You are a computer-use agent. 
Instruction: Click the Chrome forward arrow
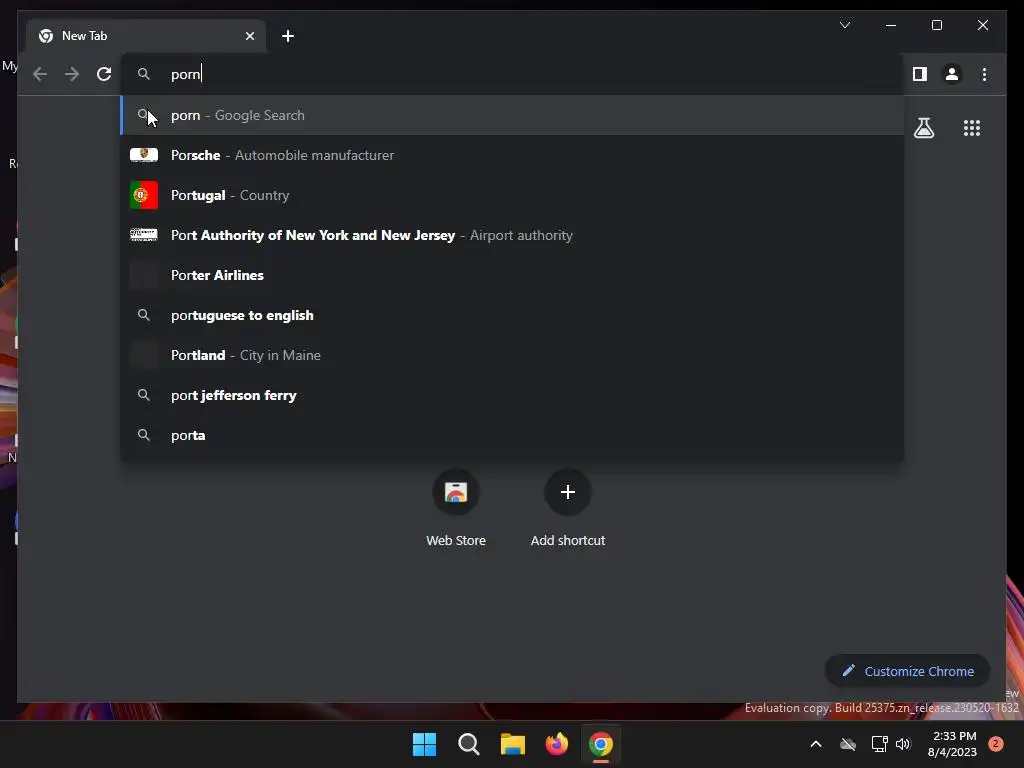[72, 74]
